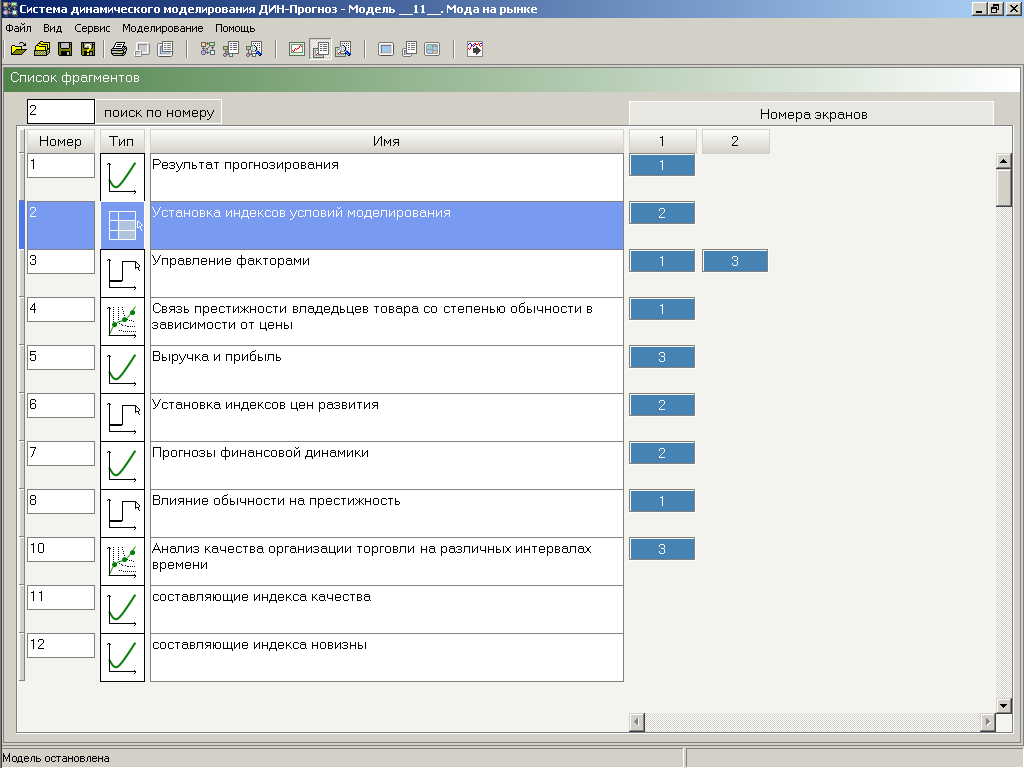Image resolution: width=1024 pixels, height=768 pixels.
Task: Click the search number input field
Action: click(x=60, y=111)
